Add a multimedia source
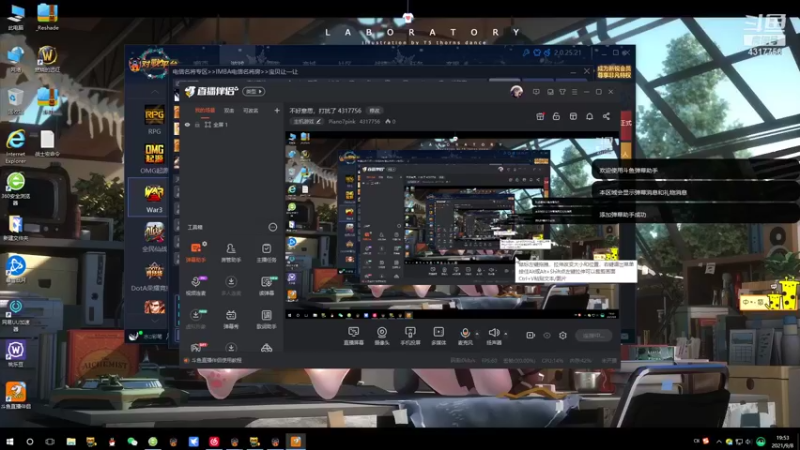 pyautogui.click(x=438, y=336)
